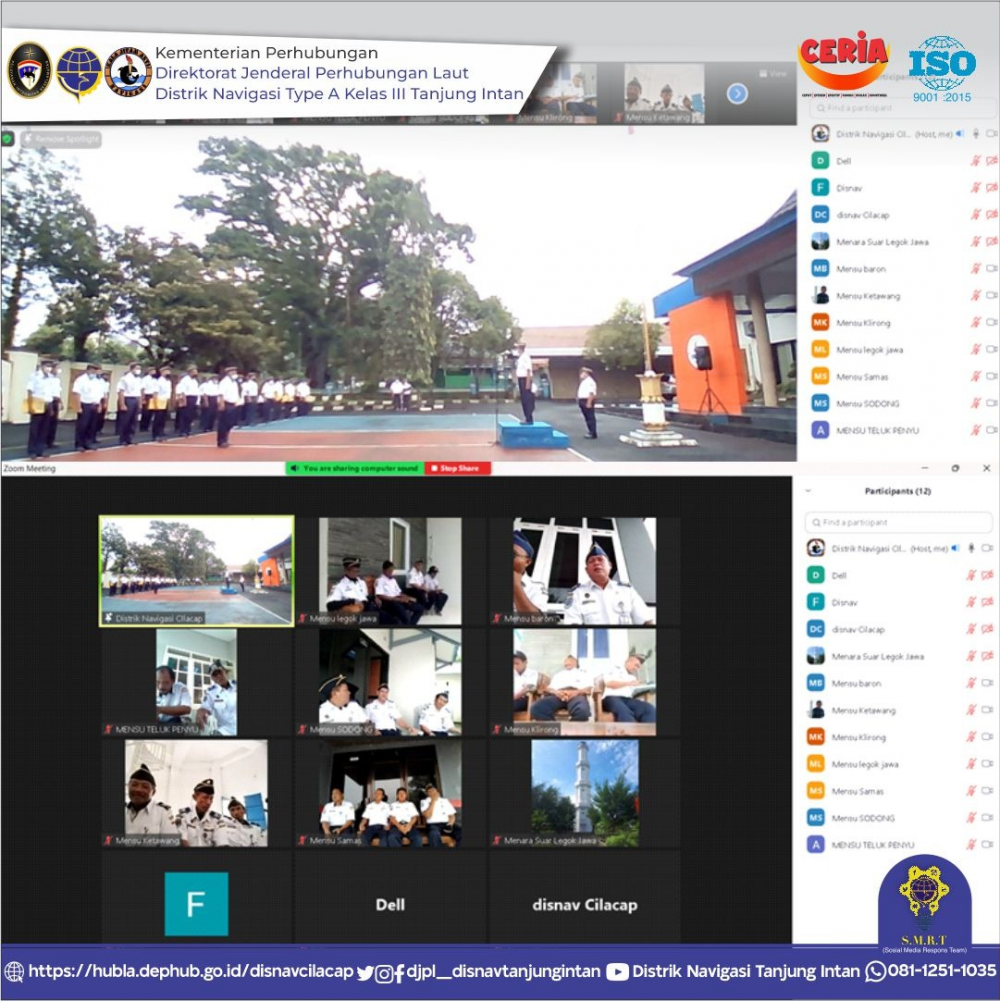The image size is (1000, 1001).
Task: Select Menara Suar Legok Jawa gallery tile
Action: 584,794
